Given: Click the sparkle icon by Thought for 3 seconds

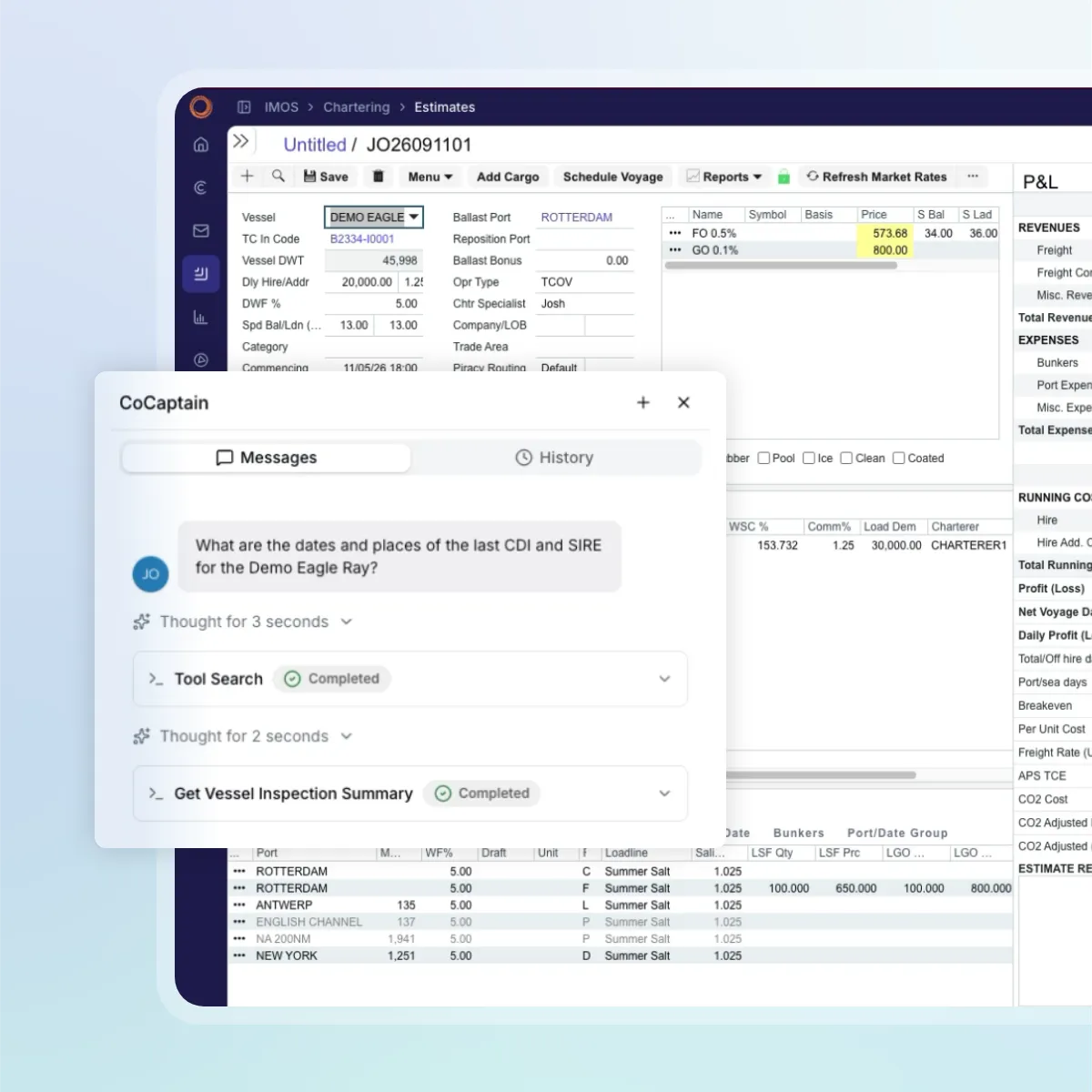Looking at the screenshot, I should click(141, 622).
